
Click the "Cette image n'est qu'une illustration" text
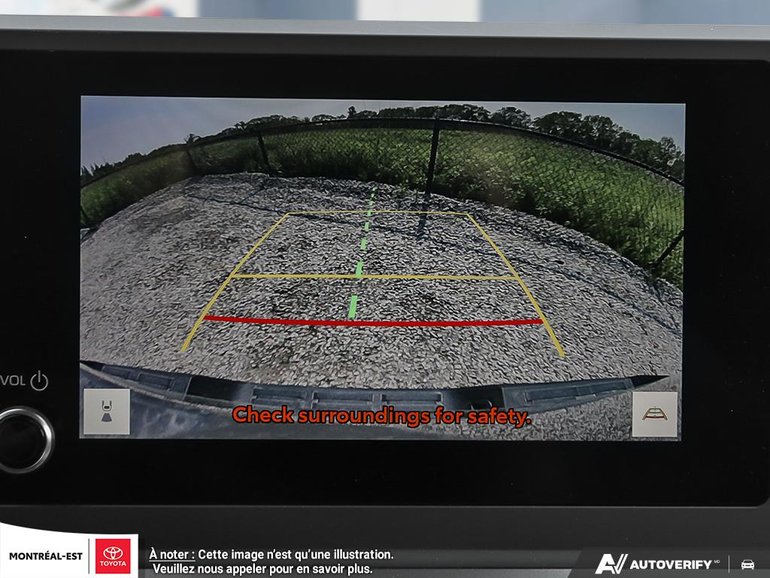[x=296, y=554]
